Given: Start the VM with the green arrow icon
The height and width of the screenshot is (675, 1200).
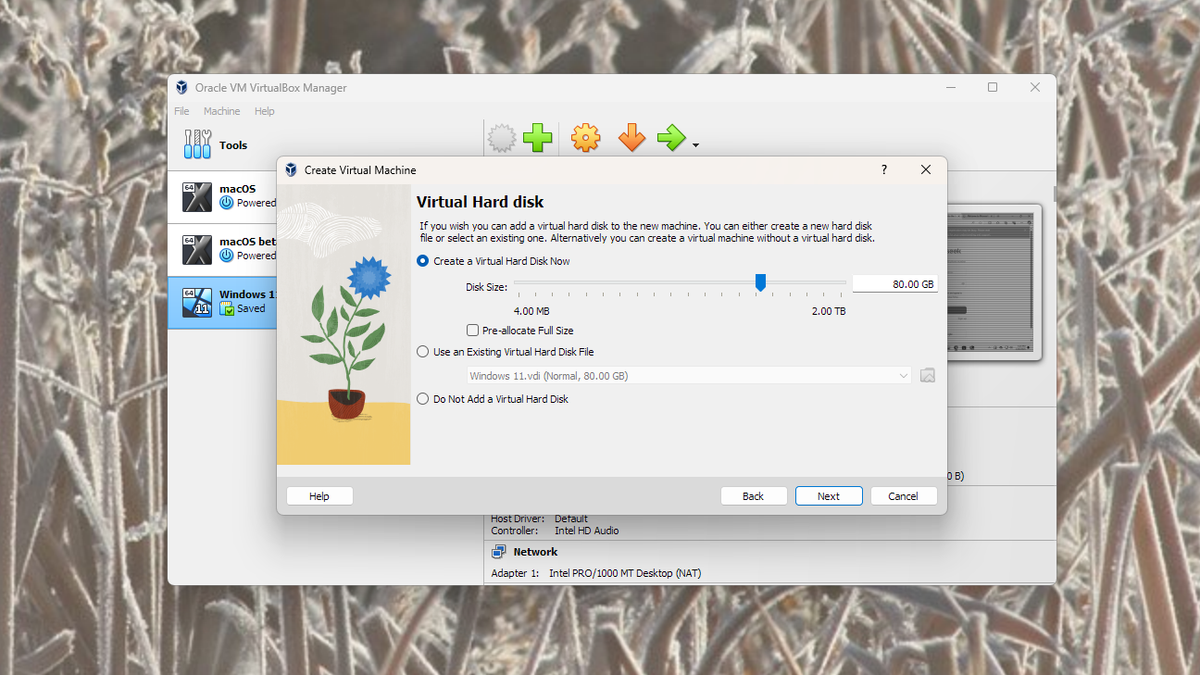Looking at the screenshot, I should point(672,138).
